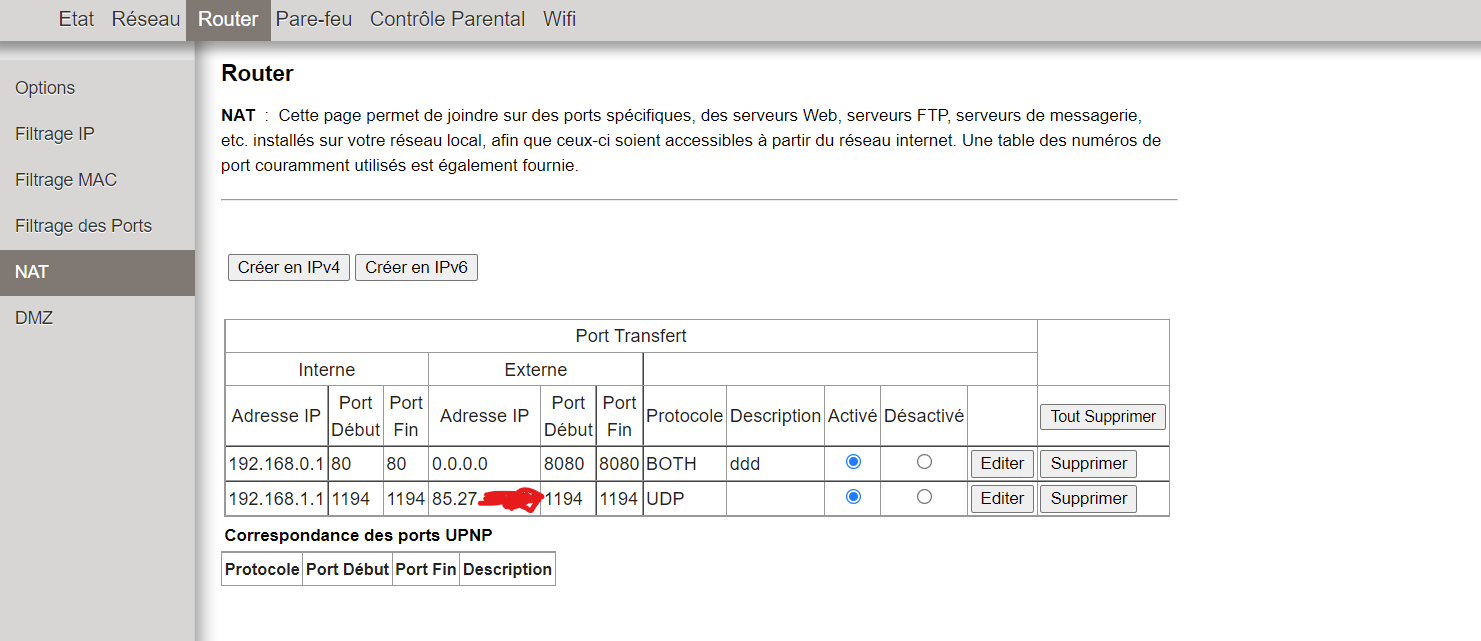Open the Wifi tab

tap(560, 19)
